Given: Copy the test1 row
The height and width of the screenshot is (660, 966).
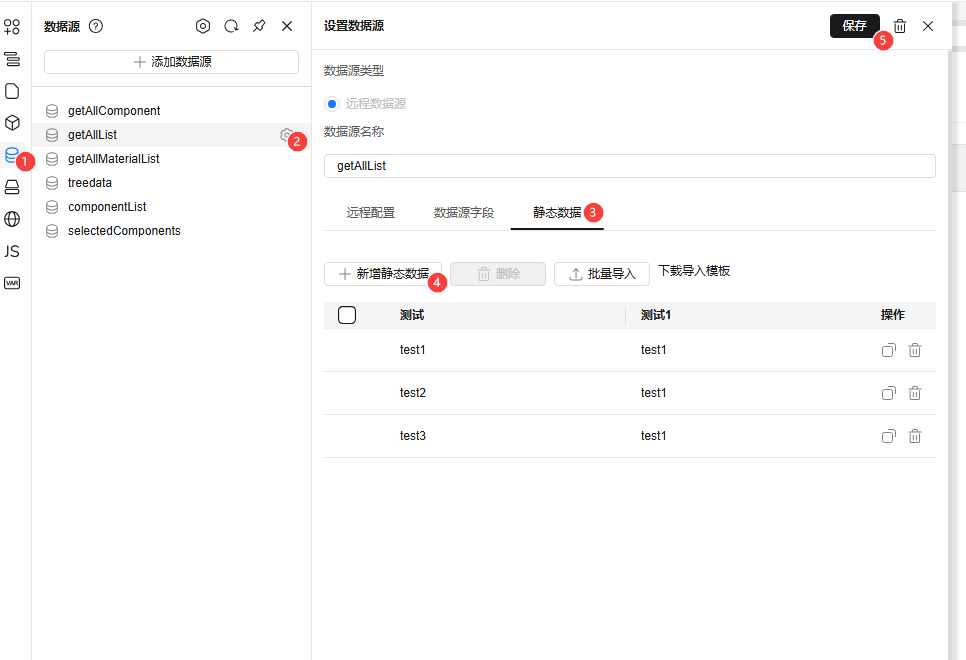Looking at the screenshot, I should [x=888, y=350].
